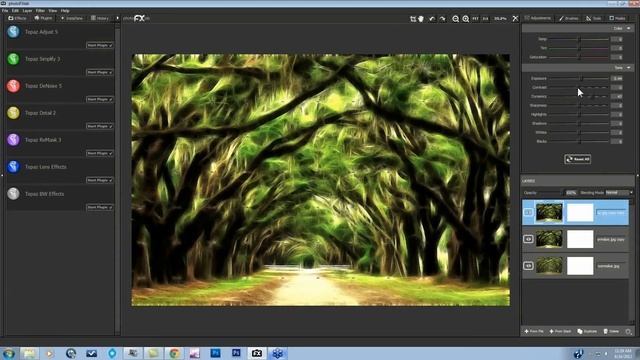This screenshot has width=640, height=360.
Task: Open the Help menu
Action: tap(65, 11)
